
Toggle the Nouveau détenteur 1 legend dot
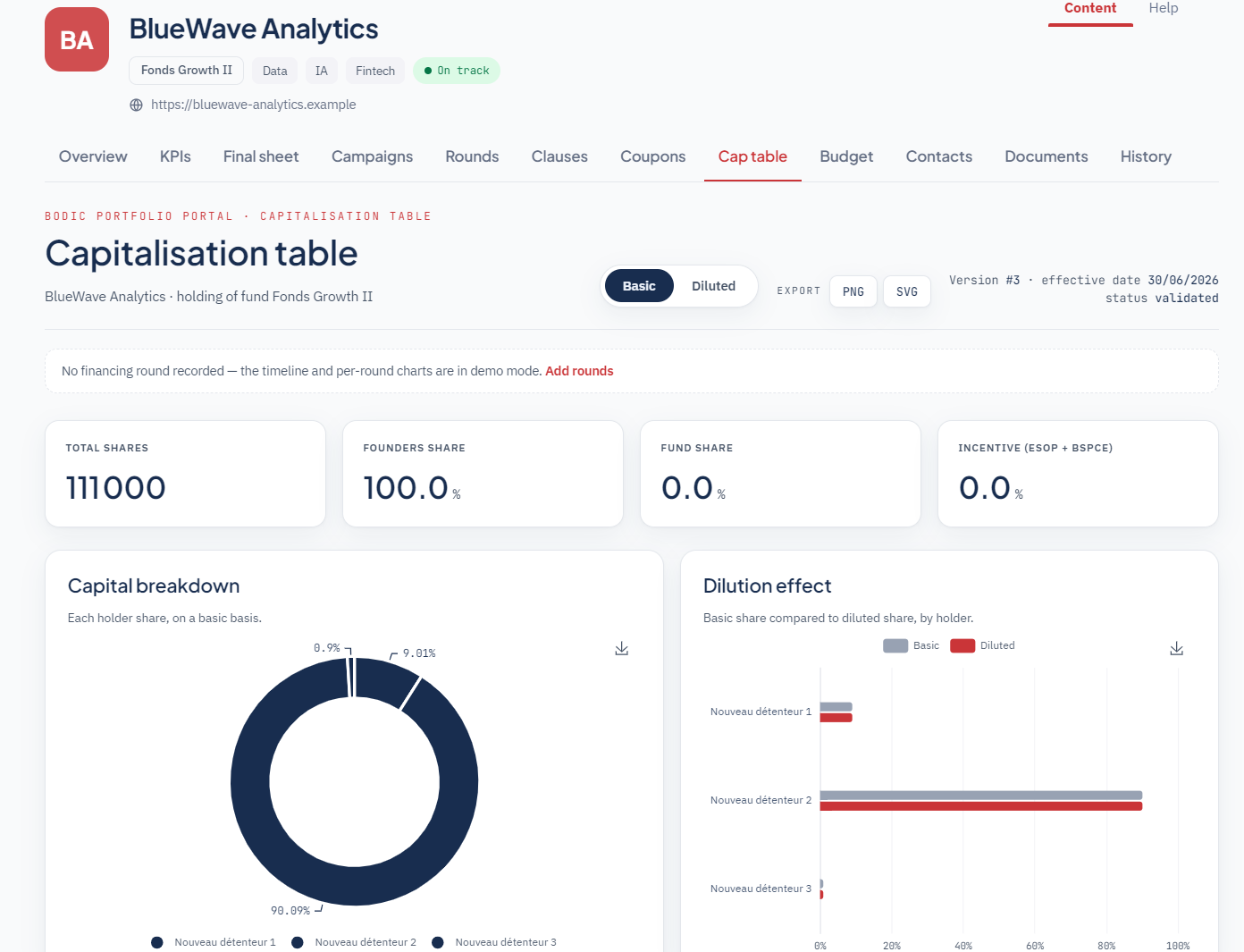point(157,942)
